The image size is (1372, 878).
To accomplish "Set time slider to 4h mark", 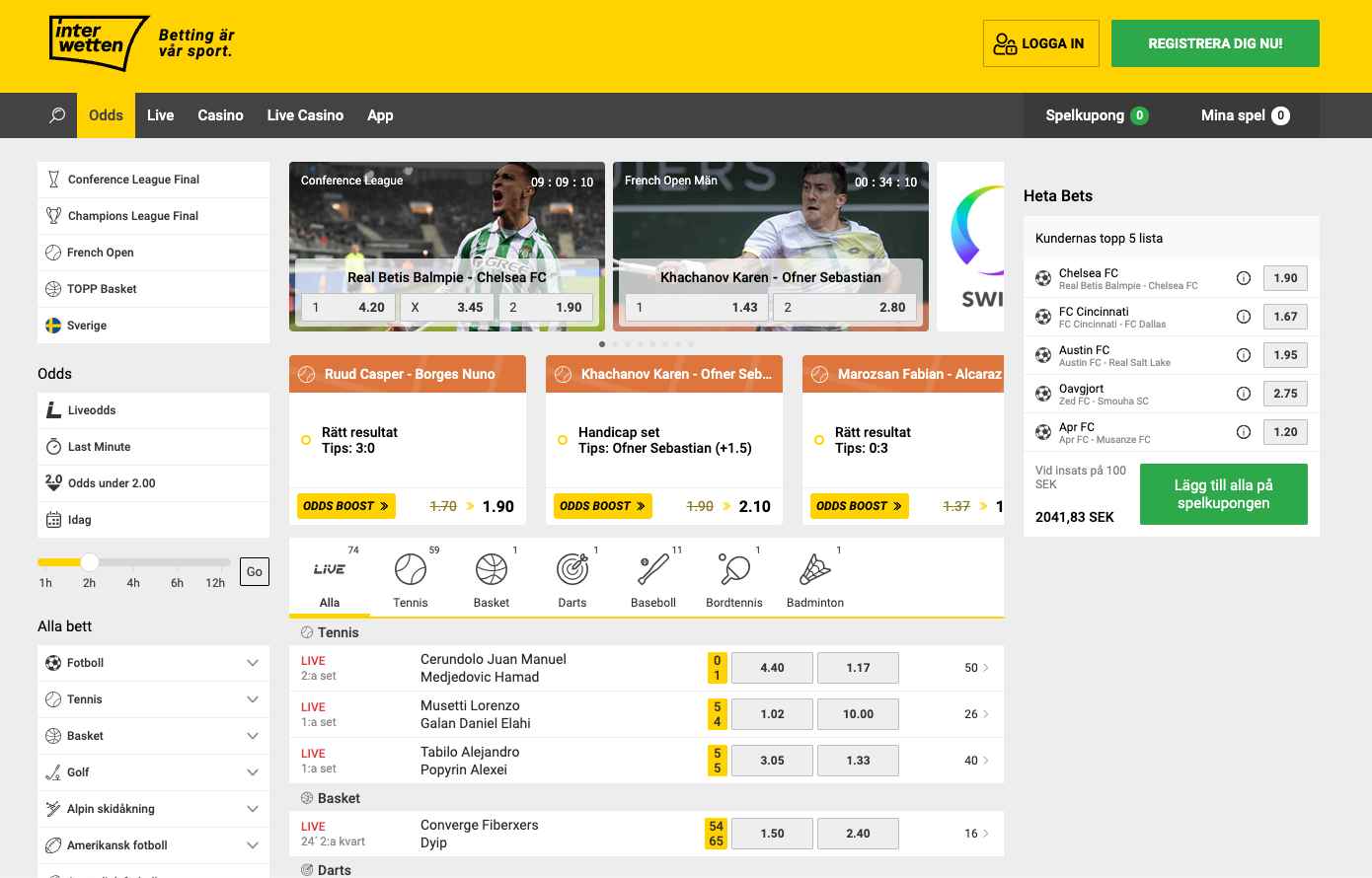I will click(x=133, y=583).
